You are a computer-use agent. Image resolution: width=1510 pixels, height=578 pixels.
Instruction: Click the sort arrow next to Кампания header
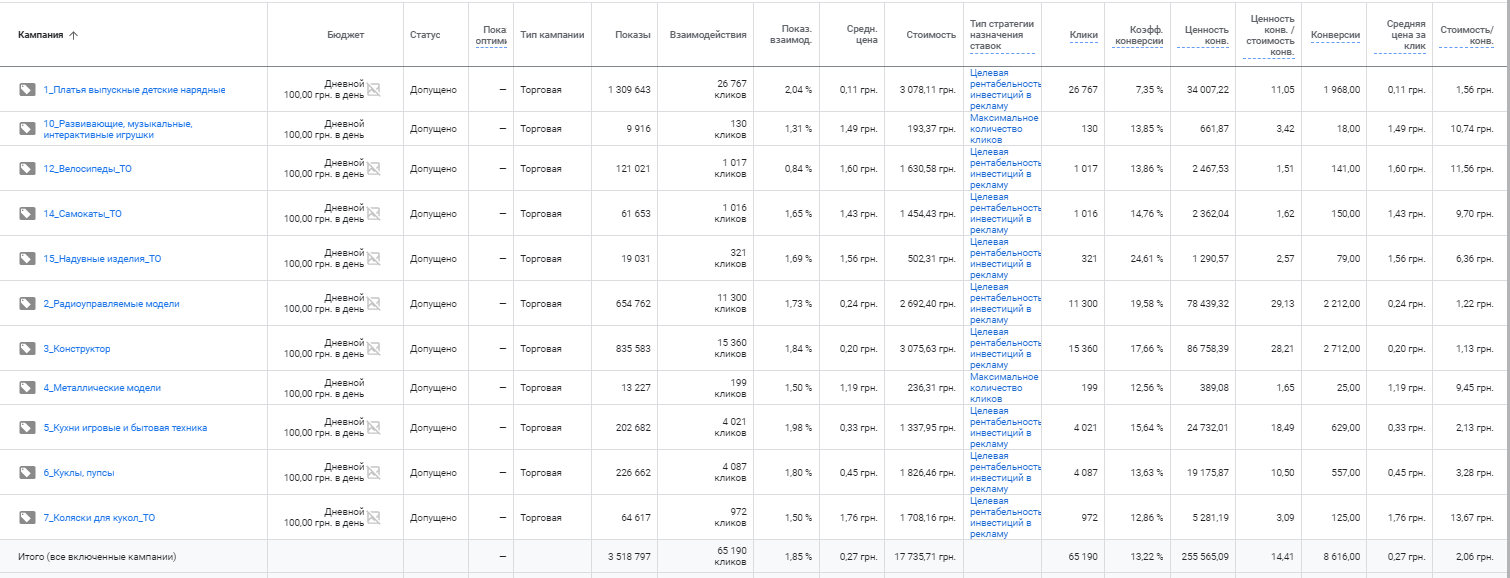click(73, 35)
